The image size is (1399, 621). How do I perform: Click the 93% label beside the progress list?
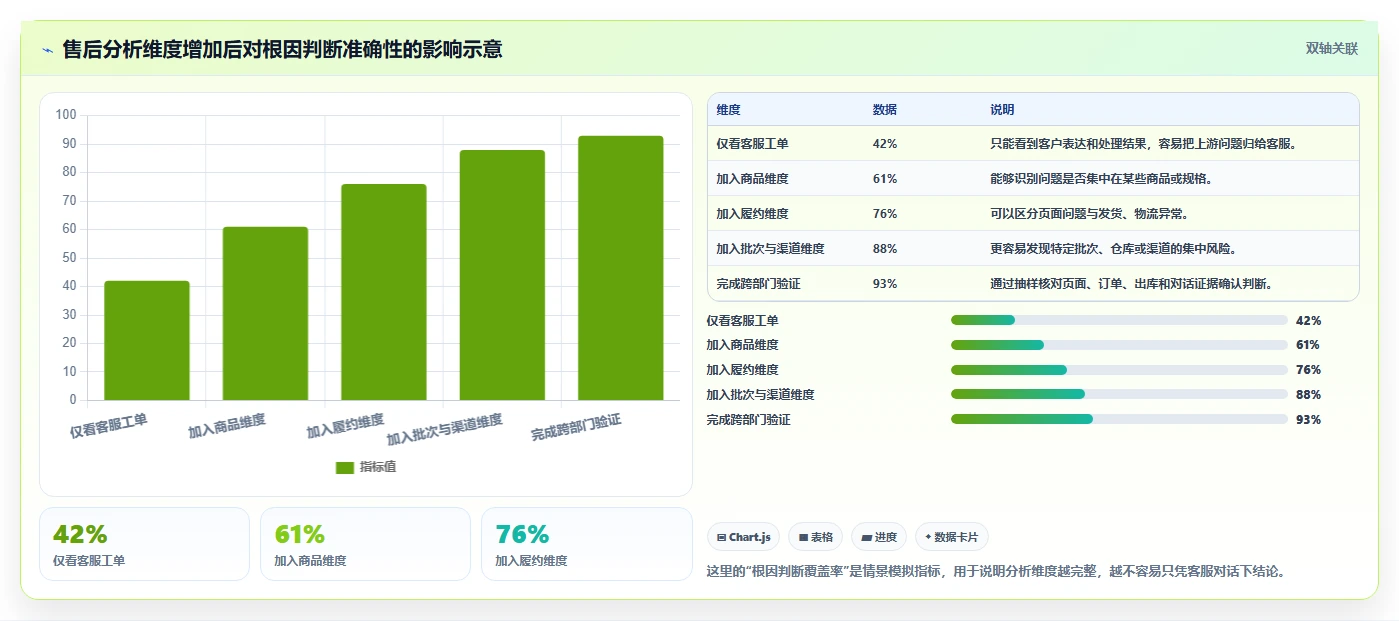click(1308, 420)
